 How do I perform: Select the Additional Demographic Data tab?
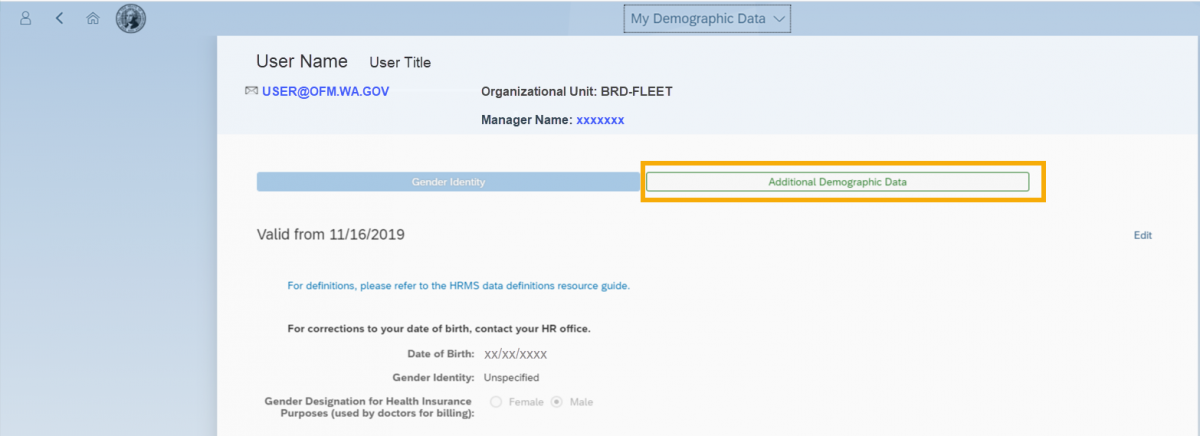tap(837, 182)
